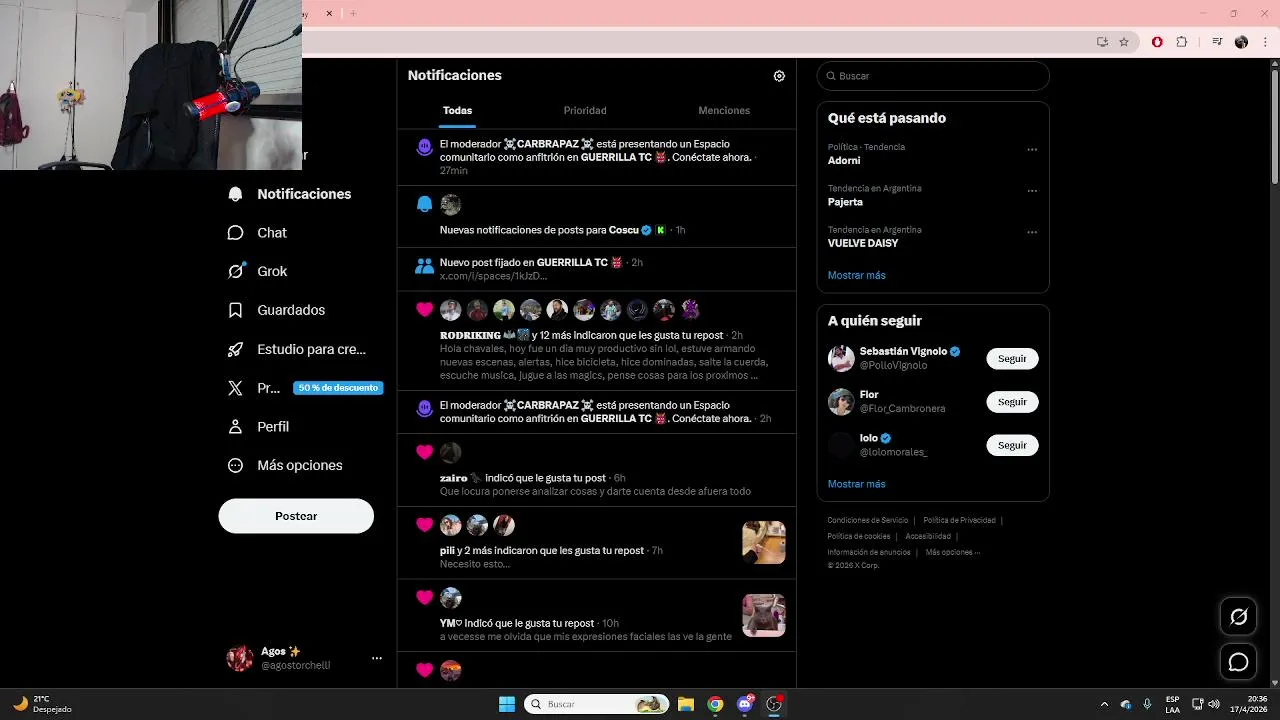This screenshot has height=720, width=1280.
Task: Open the VUELVE DAISY trend
Action: point(863,243)
